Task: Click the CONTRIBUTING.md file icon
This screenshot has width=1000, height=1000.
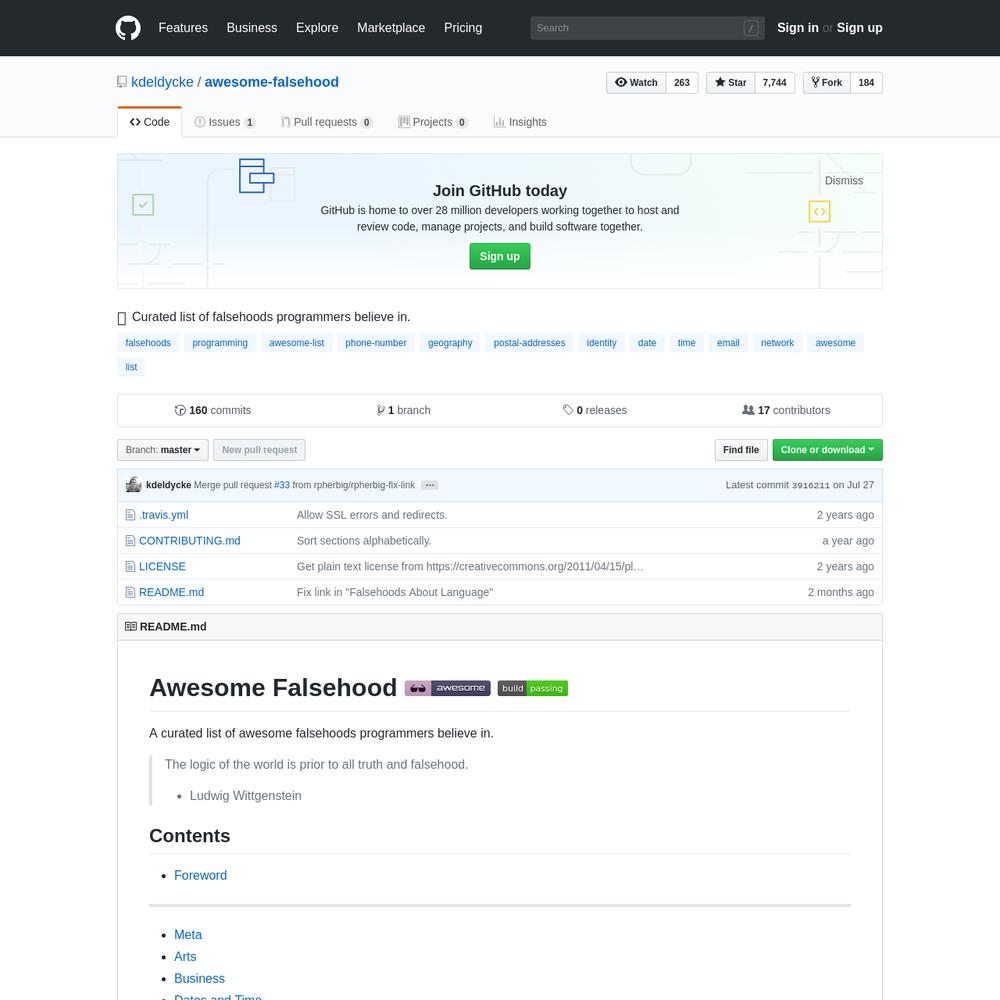Action: pos(130,541)
